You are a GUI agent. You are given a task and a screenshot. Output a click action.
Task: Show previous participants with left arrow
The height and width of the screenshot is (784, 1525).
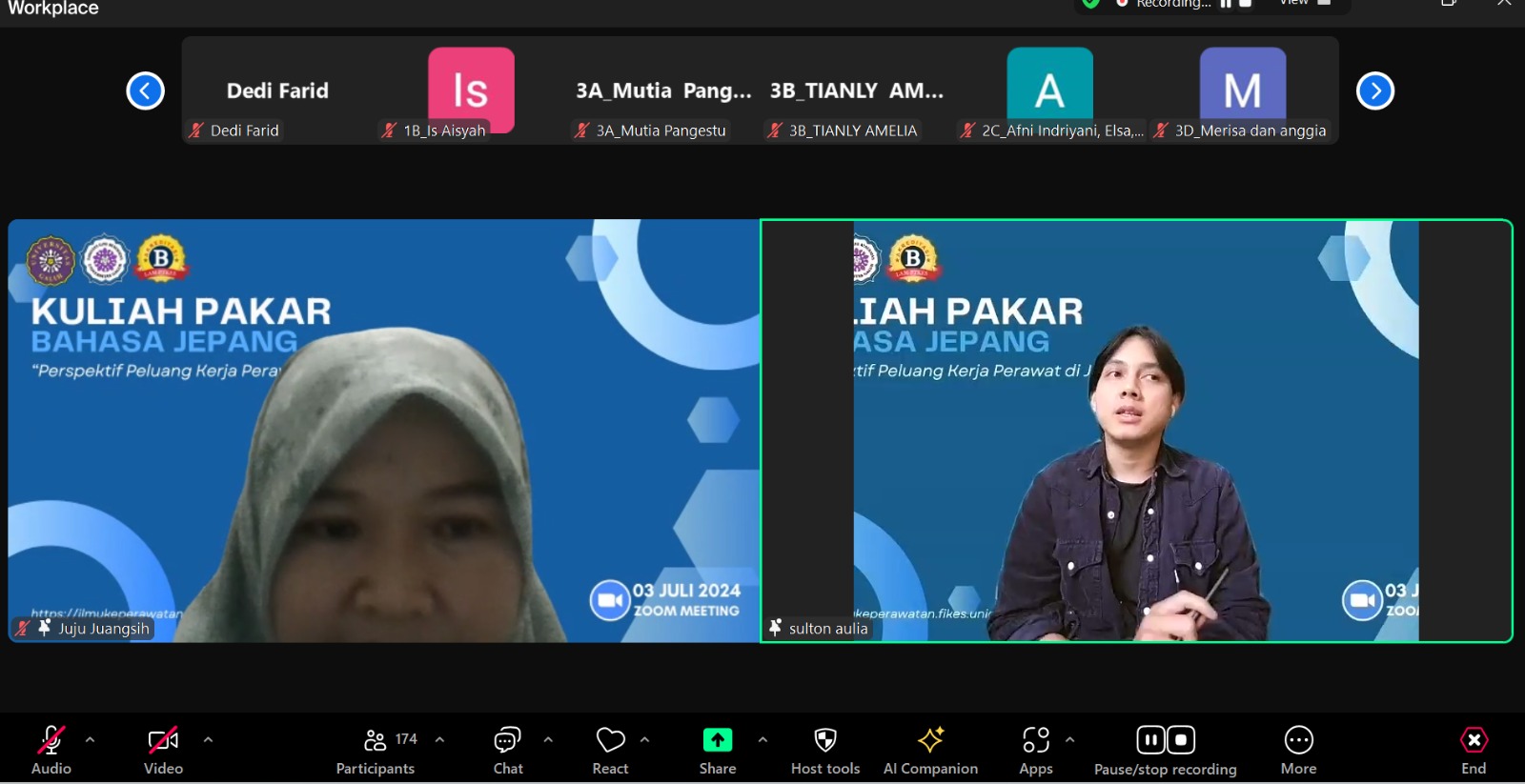[x=146, y=91]
